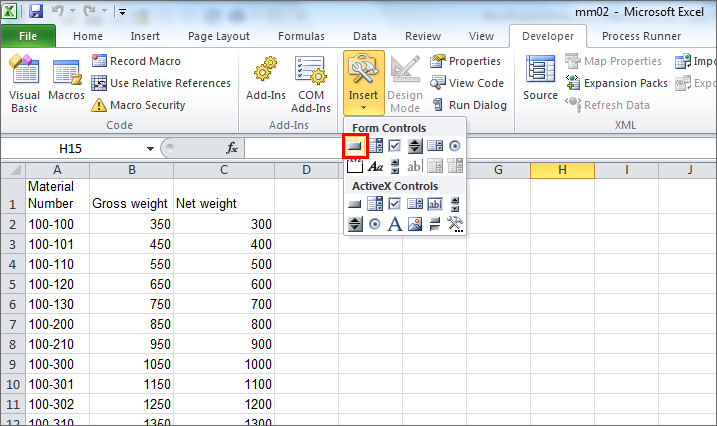Open Customize Quick Access Toolbar dropdown
717x426 pixels.
[x=122, y=13]
